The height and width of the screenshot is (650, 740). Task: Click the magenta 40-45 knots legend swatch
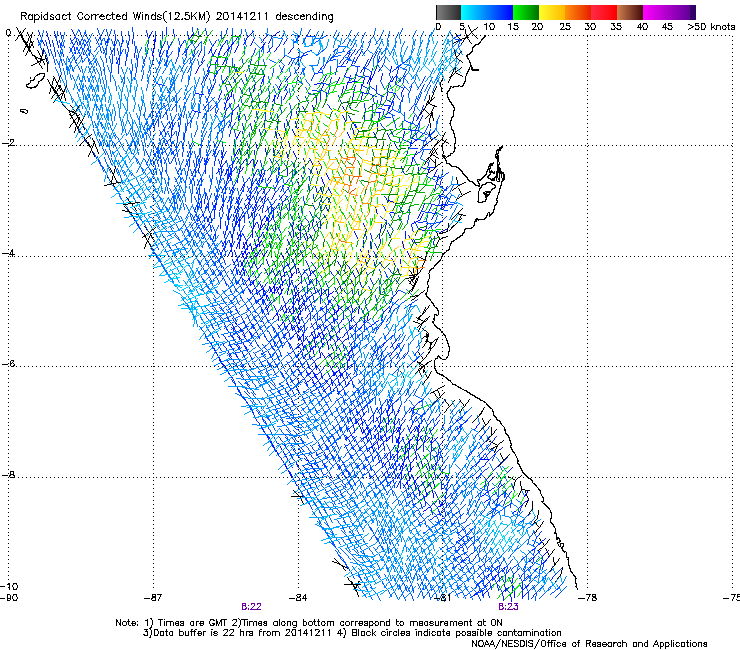click(x=656, y=12)
